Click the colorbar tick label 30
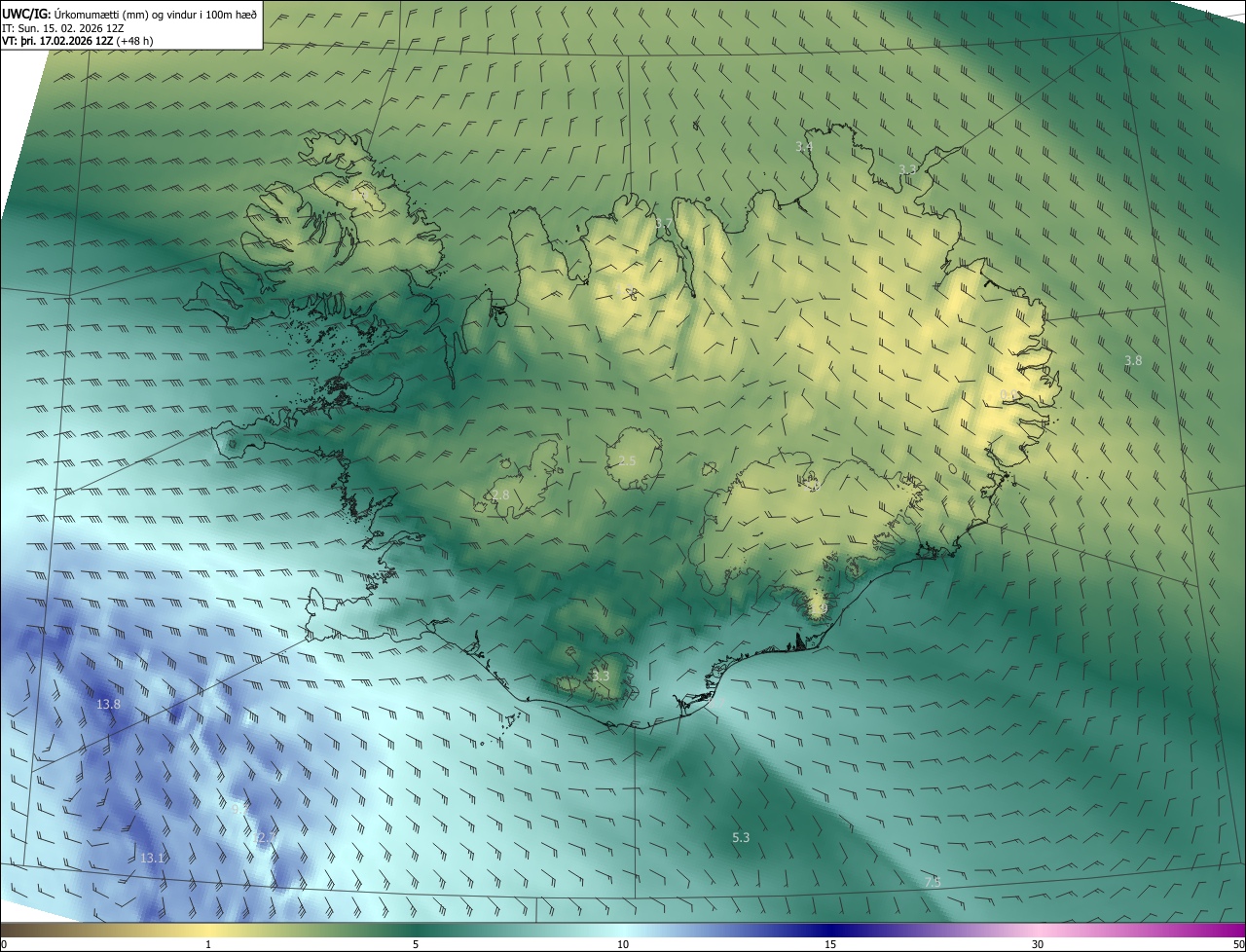The height and width of the screenshot is (952, 1246). coord(1038,944)
